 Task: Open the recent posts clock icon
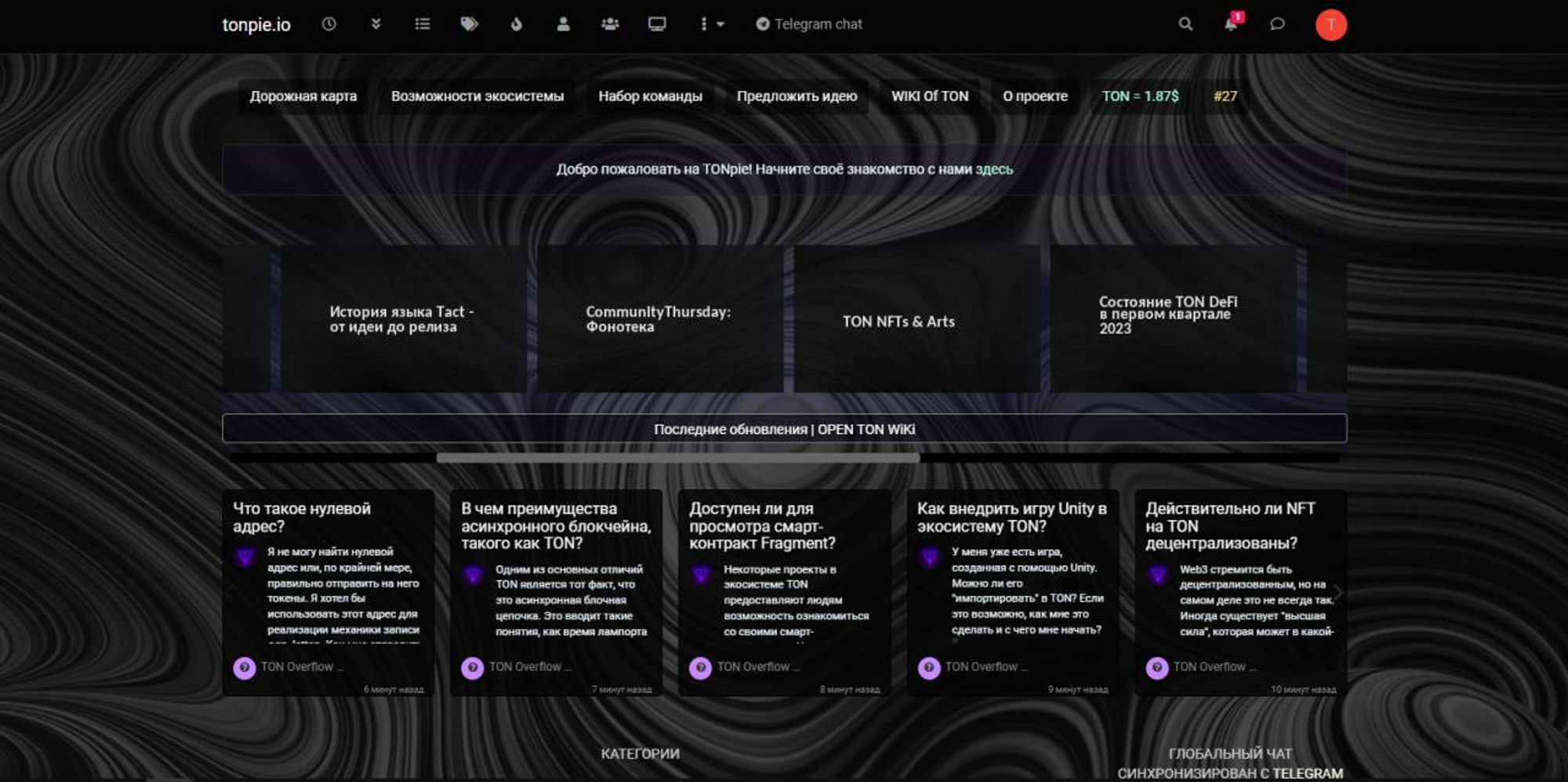coord(328,24)
